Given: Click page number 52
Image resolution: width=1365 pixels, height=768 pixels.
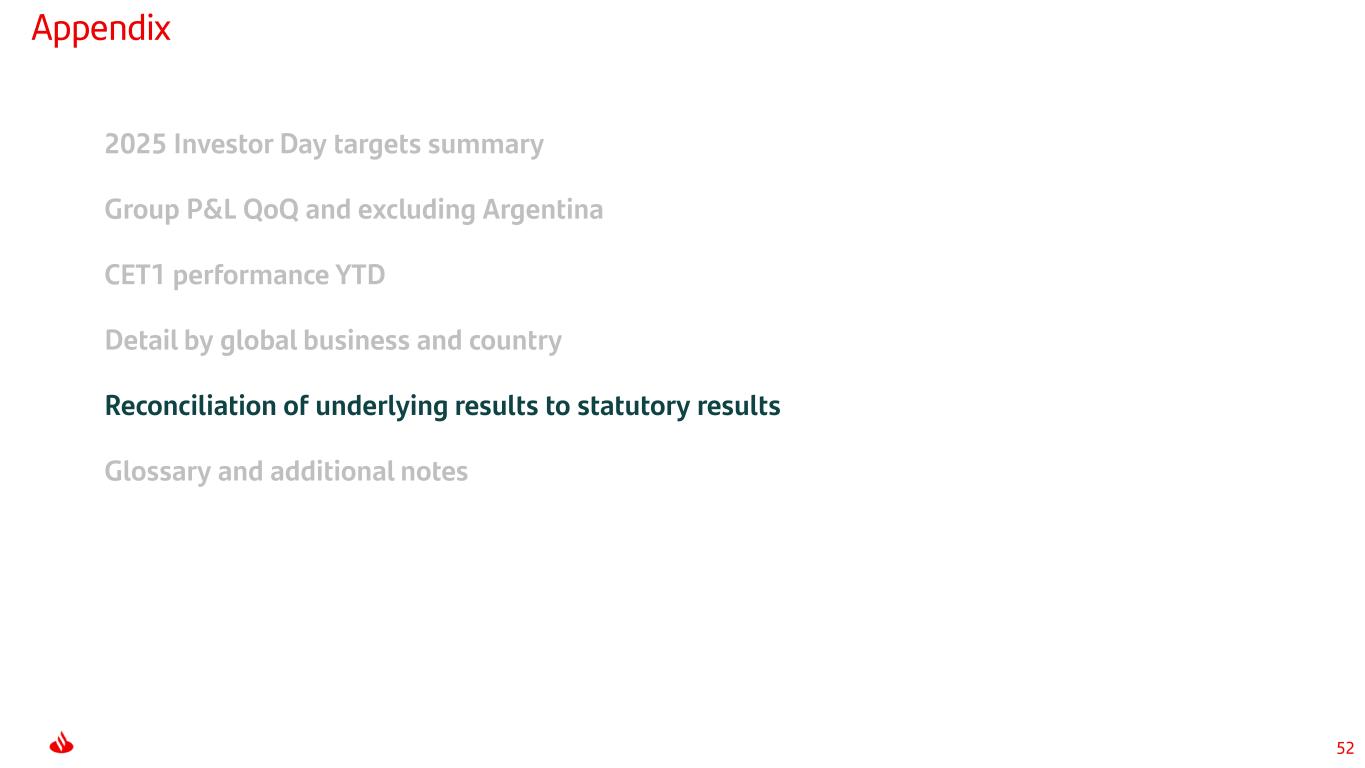Looking at the screenshot, I should 1345,748.
